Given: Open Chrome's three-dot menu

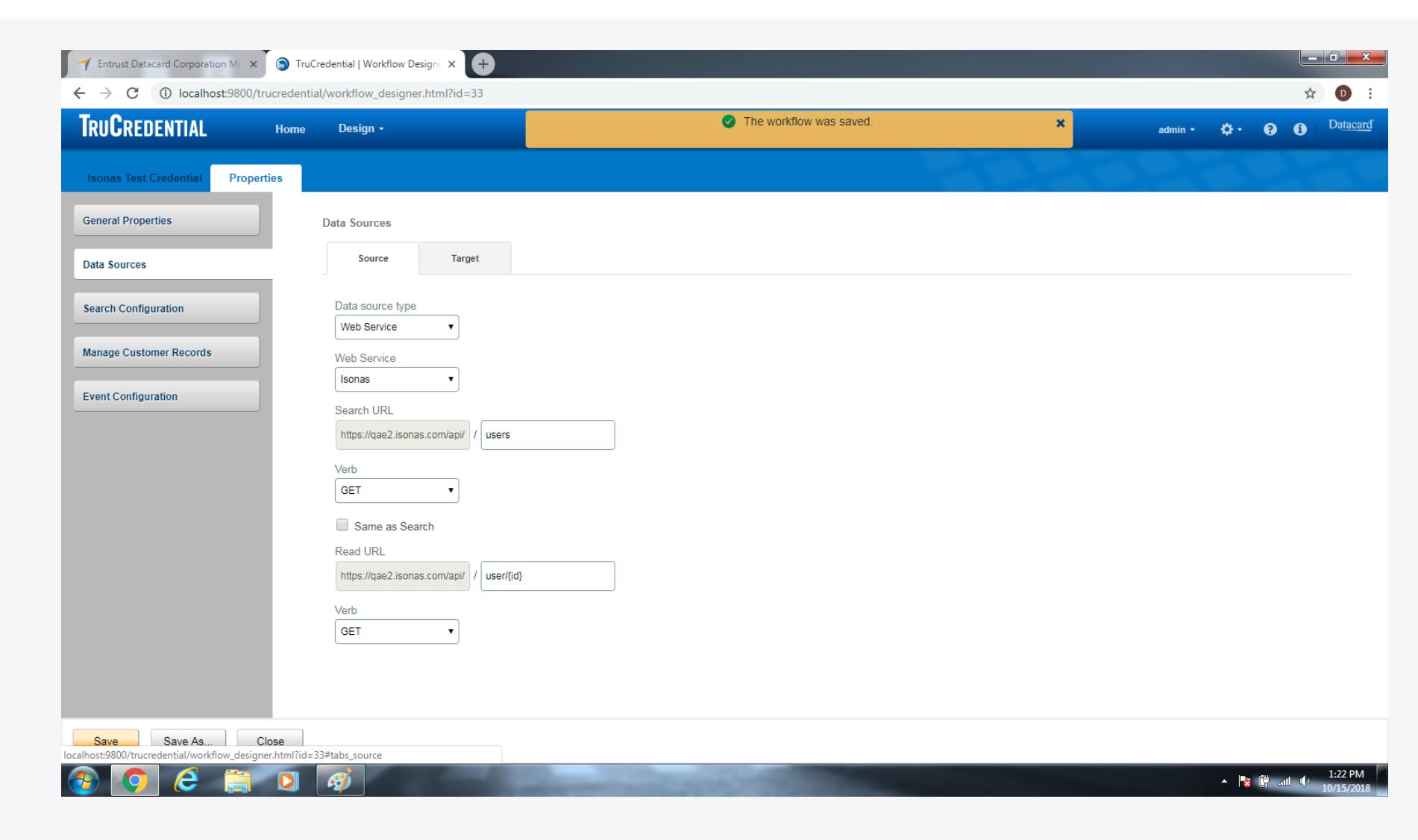Looking at the screenshot, I should (1370, 93).
